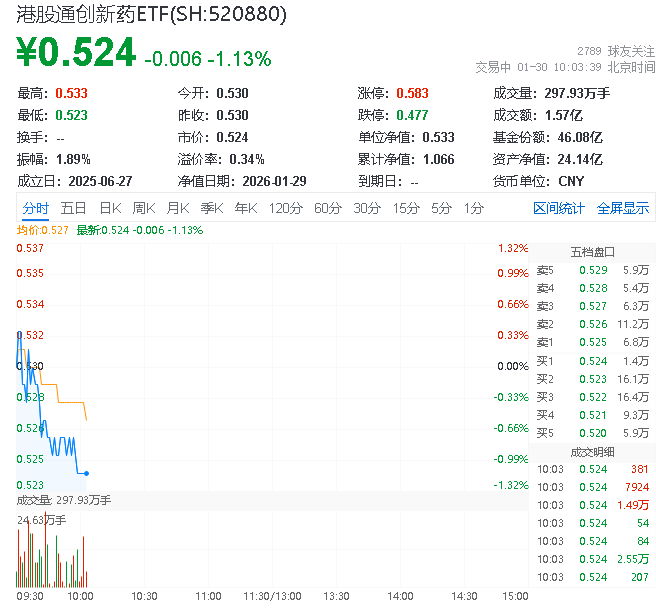Show the 年K chart tab
656x615 pixels.
point(245,208)
